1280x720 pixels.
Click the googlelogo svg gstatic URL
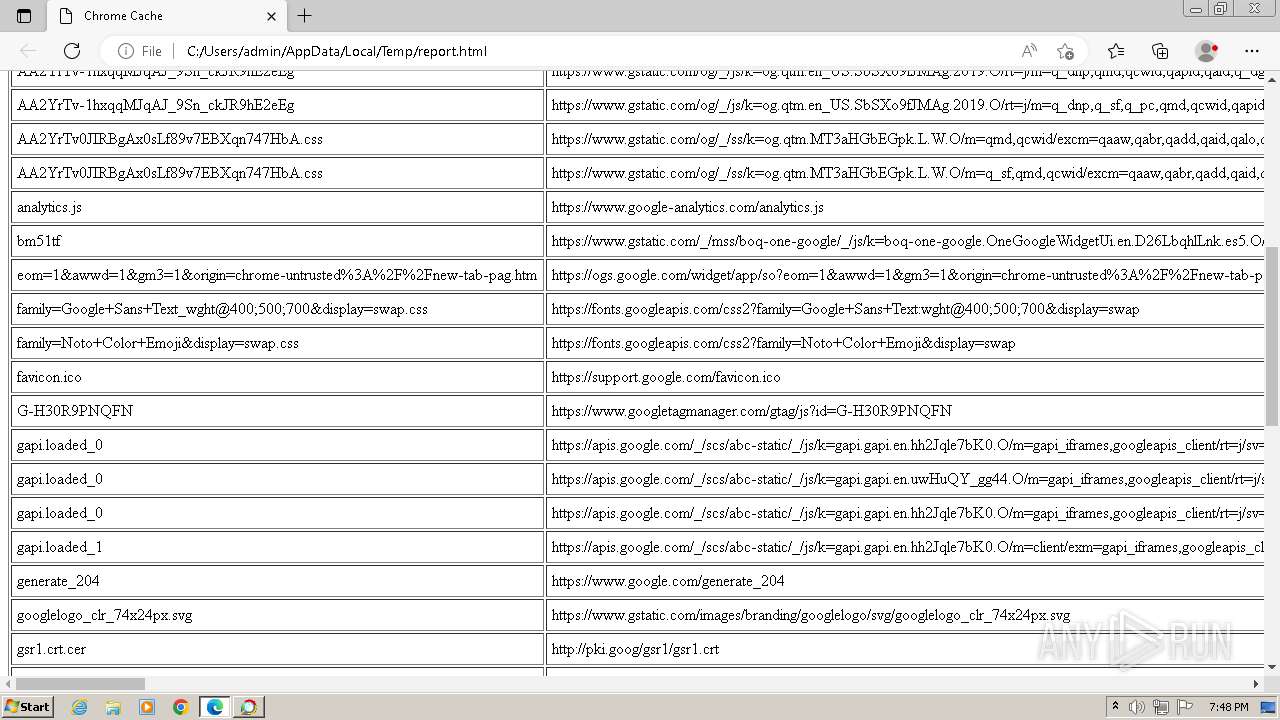click(811, 615)
